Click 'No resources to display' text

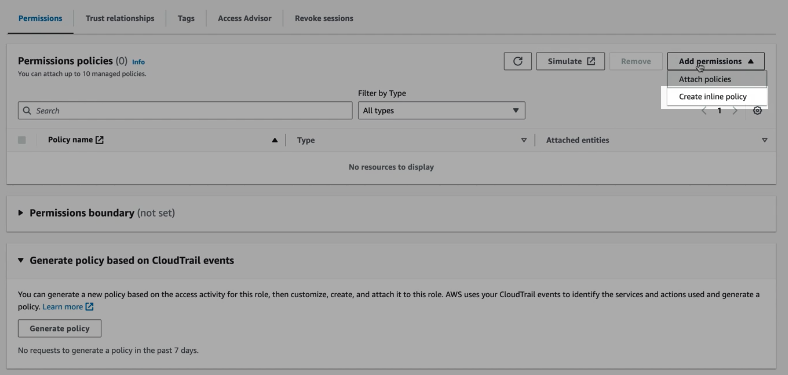[x=391, y=167]
